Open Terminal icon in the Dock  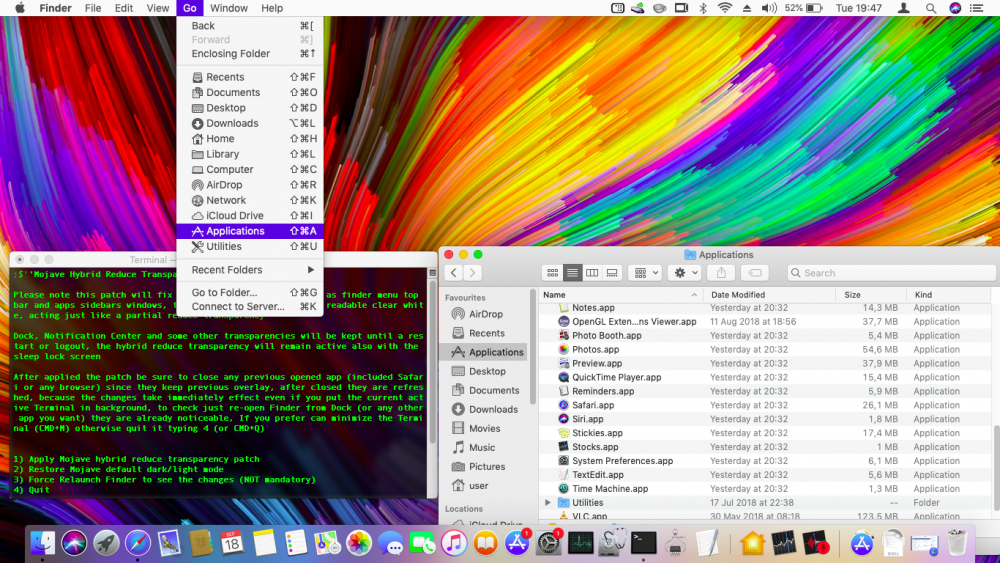point(643,543)
